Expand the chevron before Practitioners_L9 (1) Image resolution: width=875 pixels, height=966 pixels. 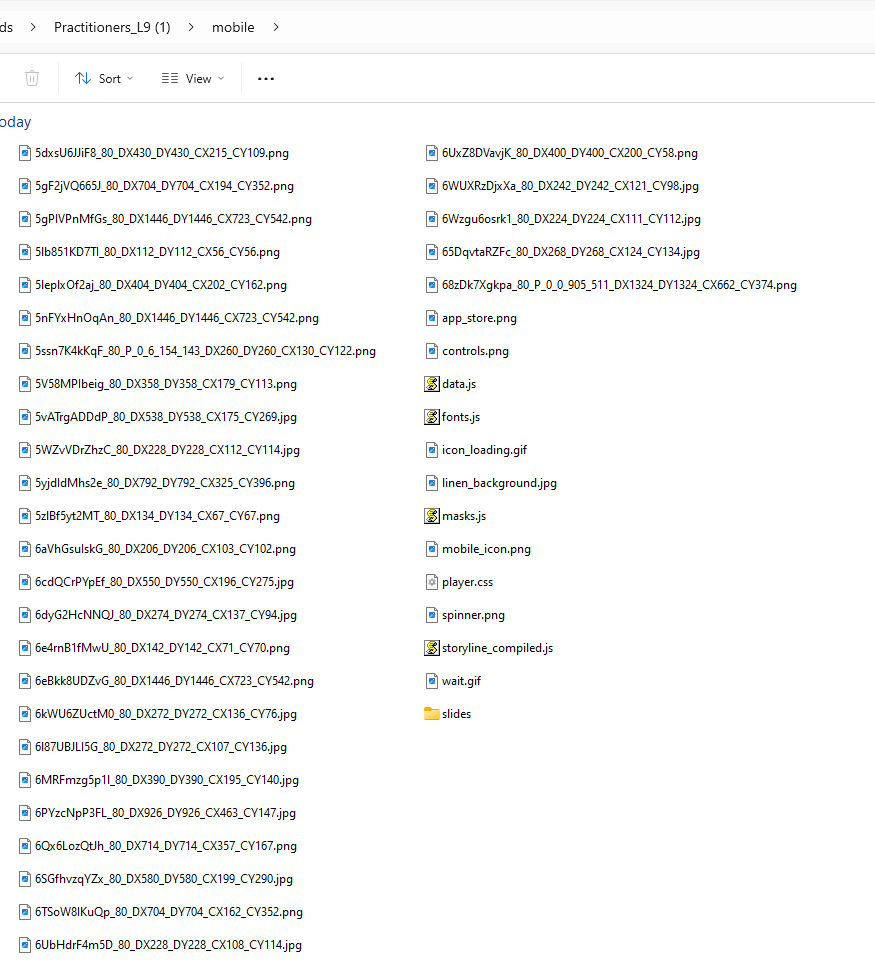33,27
